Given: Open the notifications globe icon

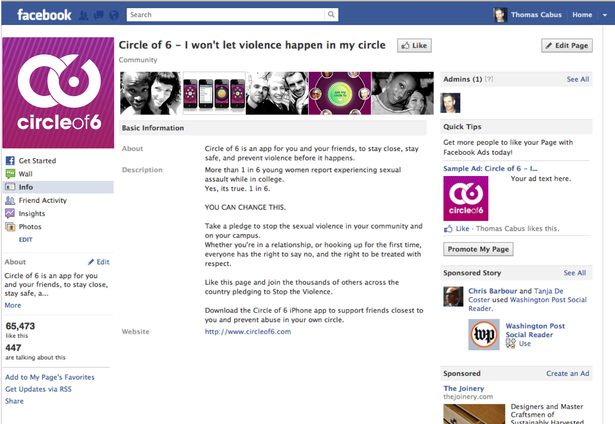Looking at the screenshot, I should 114,15.
